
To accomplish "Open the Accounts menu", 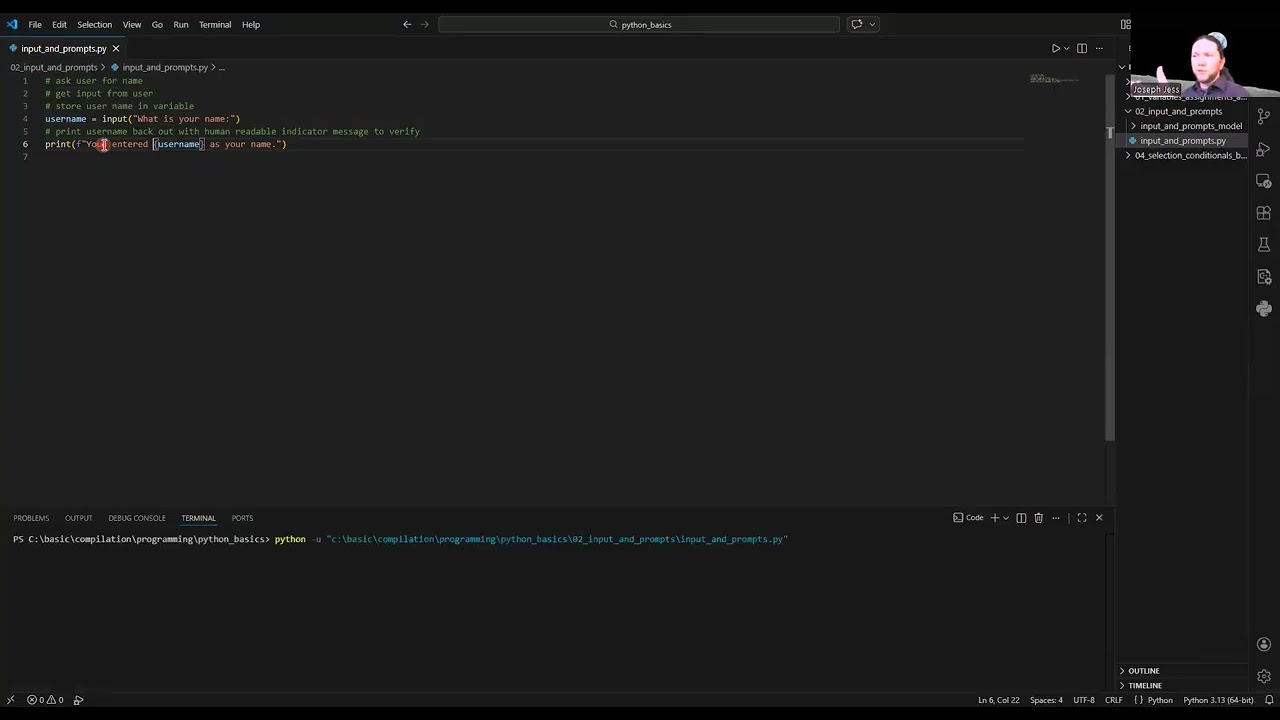I will (1264, 644).
